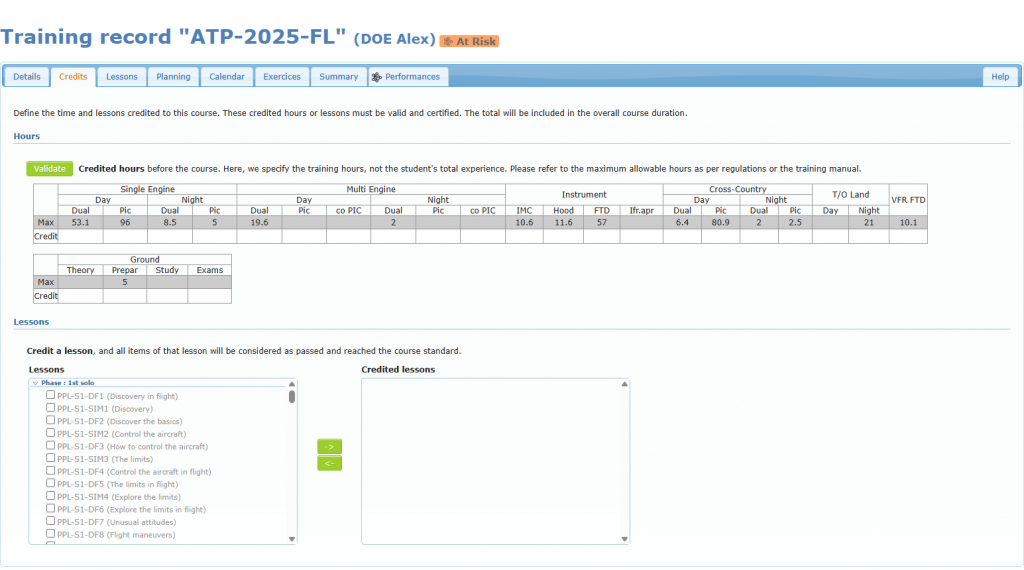The width and height of the screenshot is (1024, 570).
Task: Open the Help button
Action: click(1000, 76)
